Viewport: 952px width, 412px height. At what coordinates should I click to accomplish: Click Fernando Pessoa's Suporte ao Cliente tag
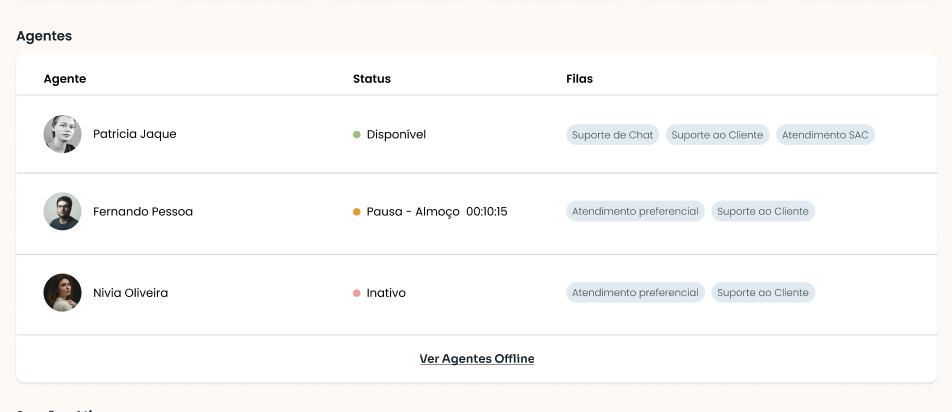tap(763, 212)
